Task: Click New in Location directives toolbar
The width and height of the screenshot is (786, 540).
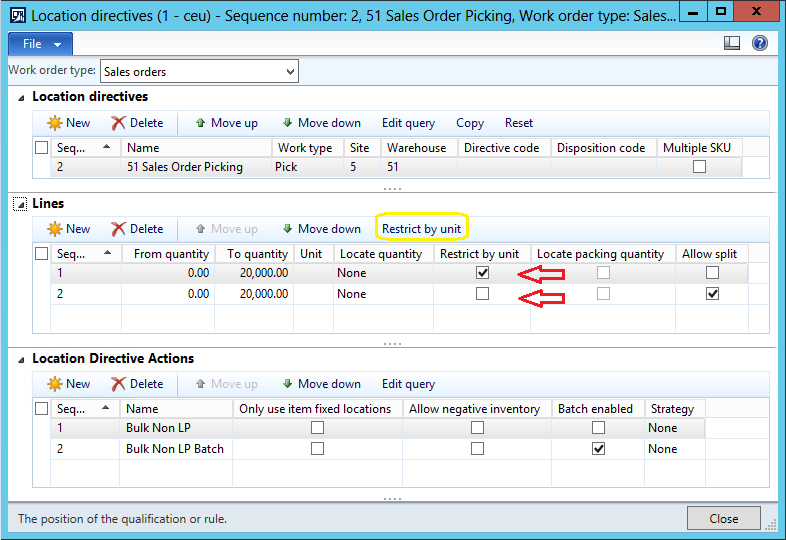Action: (68, 123)
